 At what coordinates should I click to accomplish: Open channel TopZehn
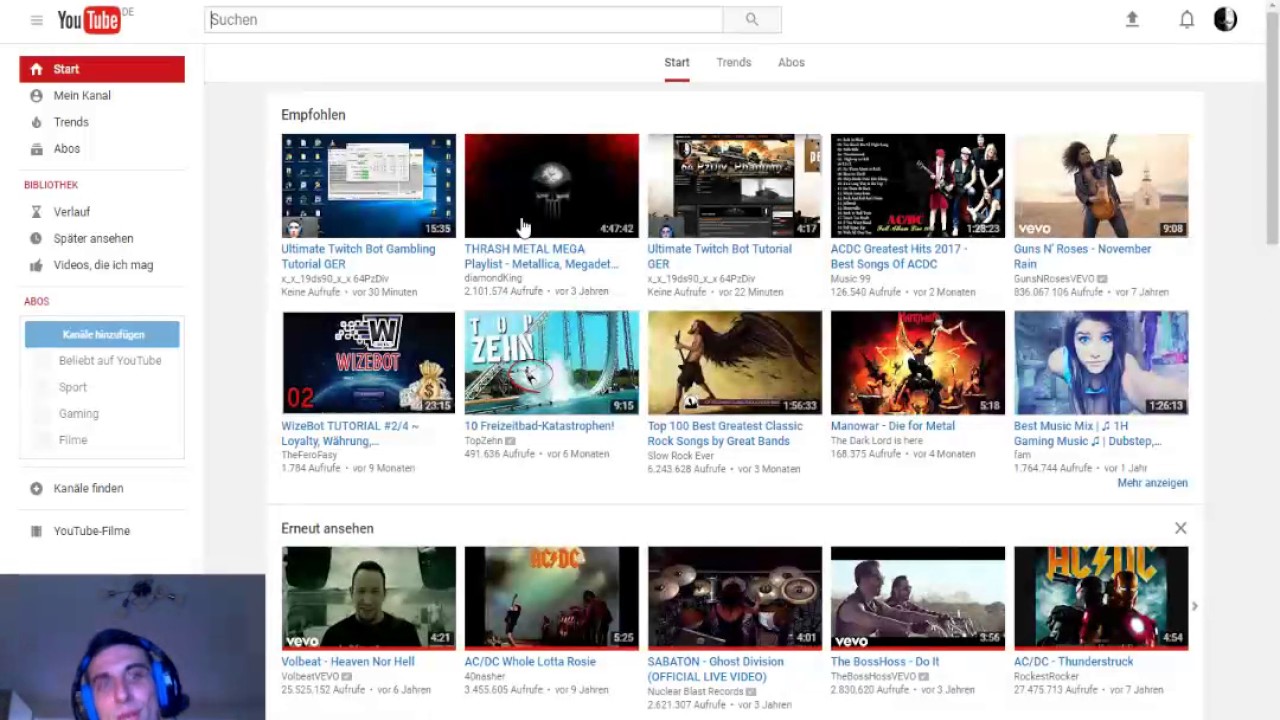(x=484, y=441)
